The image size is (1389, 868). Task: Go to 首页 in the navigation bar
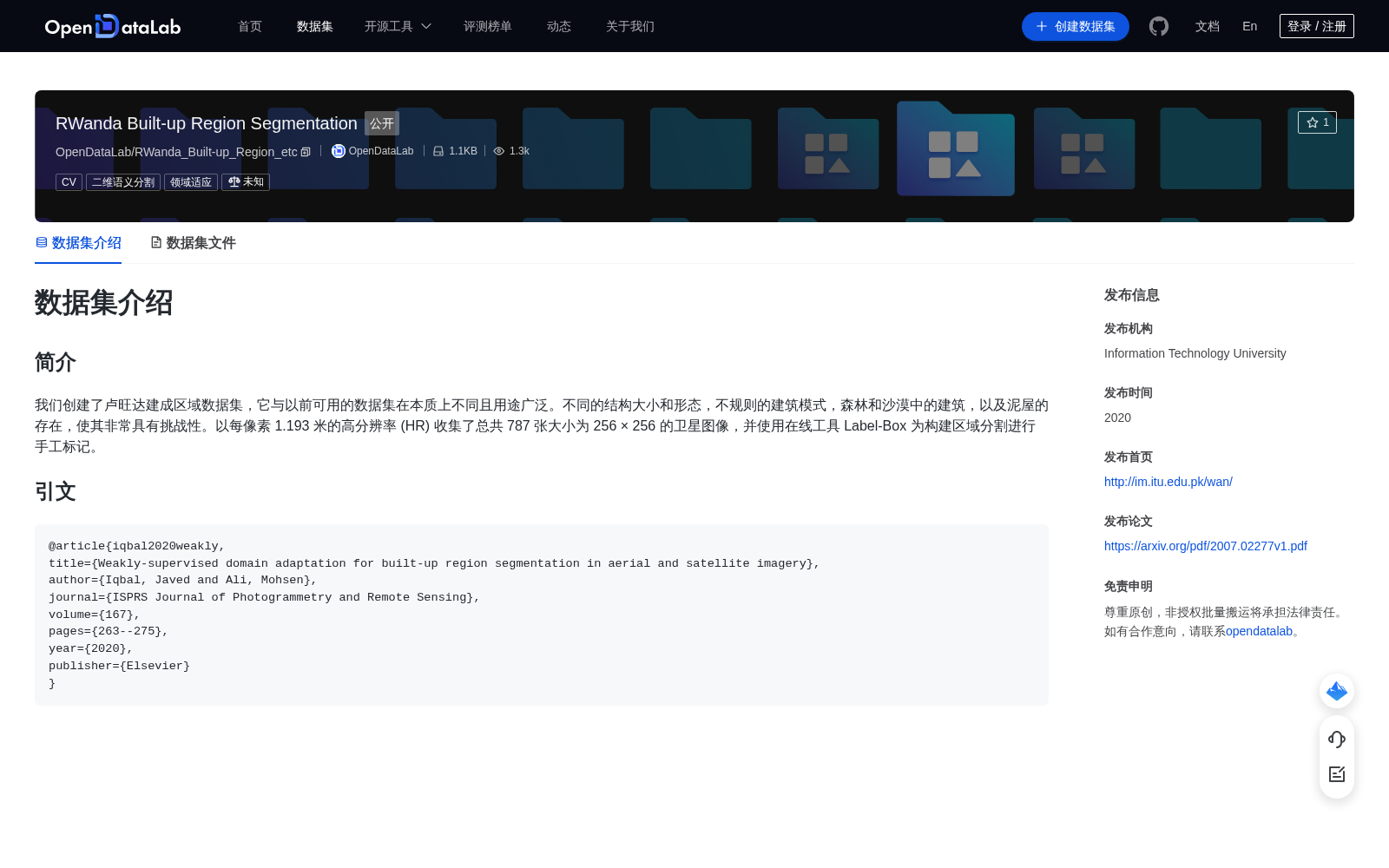(250, 26)
